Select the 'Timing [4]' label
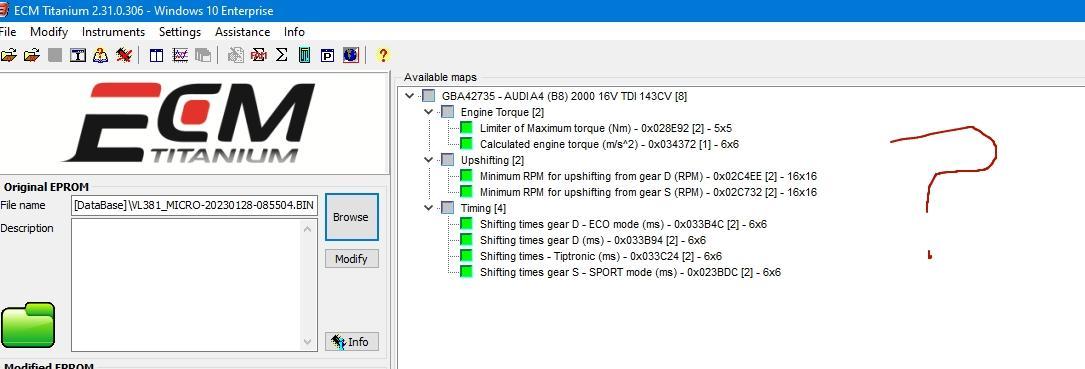The image size is (1085, 369). (483, 208)
